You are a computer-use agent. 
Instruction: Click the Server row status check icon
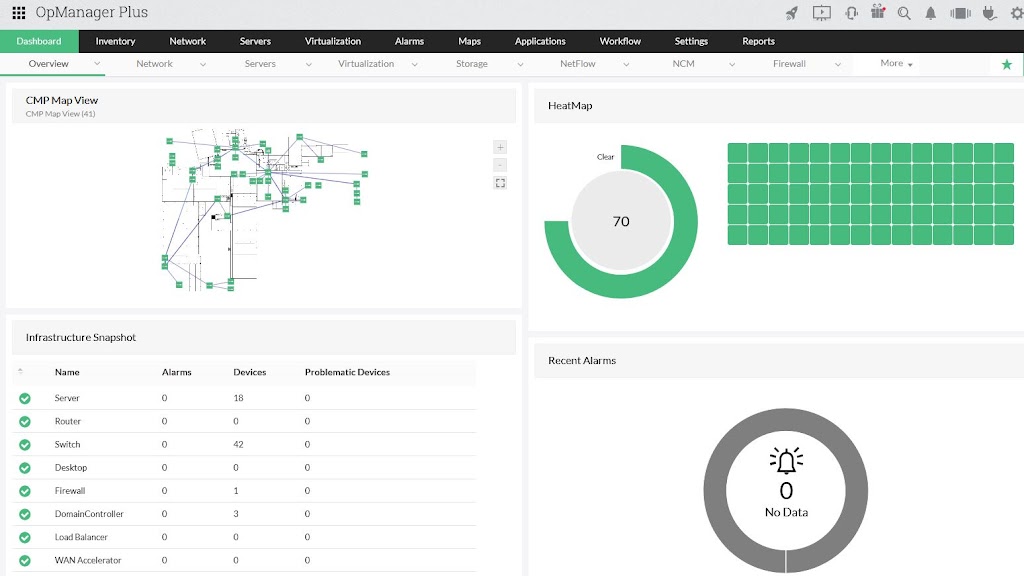point(25,398)
